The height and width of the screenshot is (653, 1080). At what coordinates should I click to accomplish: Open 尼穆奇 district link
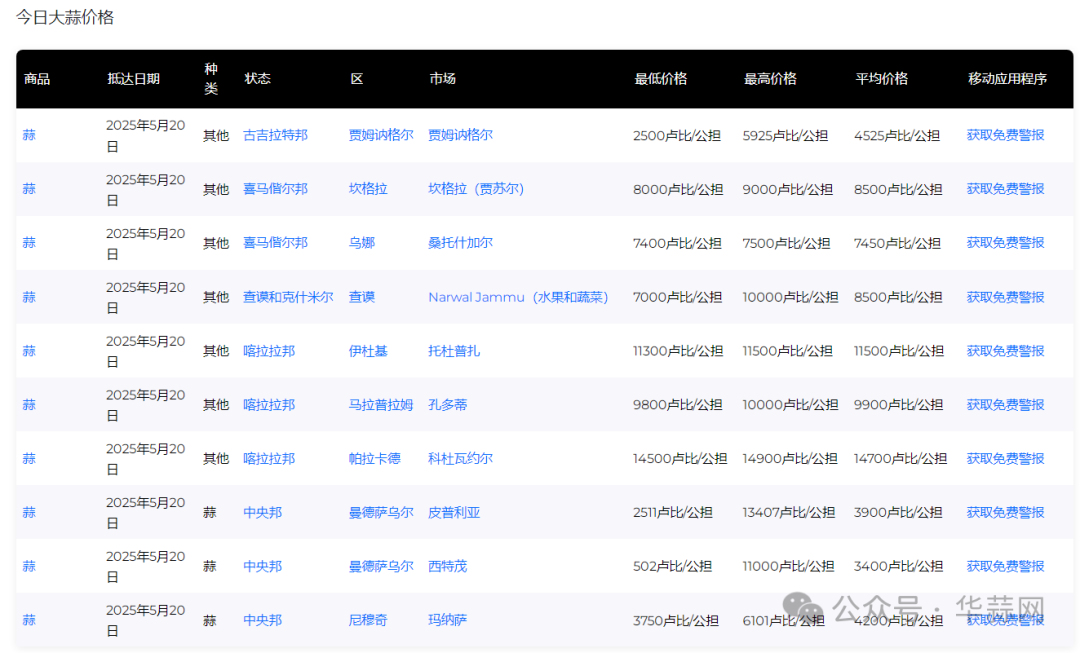[x=368, y=620]
